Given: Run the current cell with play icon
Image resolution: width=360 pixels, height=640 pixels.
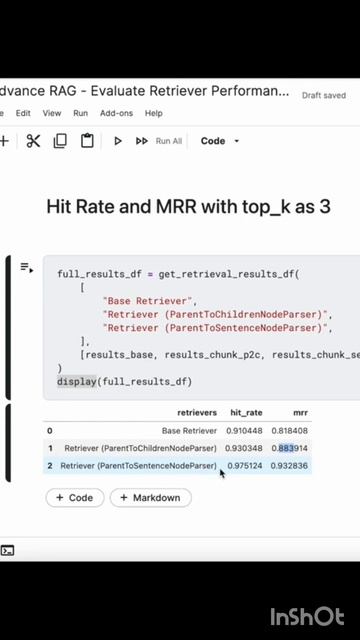Looking at the screenshot, I should (118, 141).
